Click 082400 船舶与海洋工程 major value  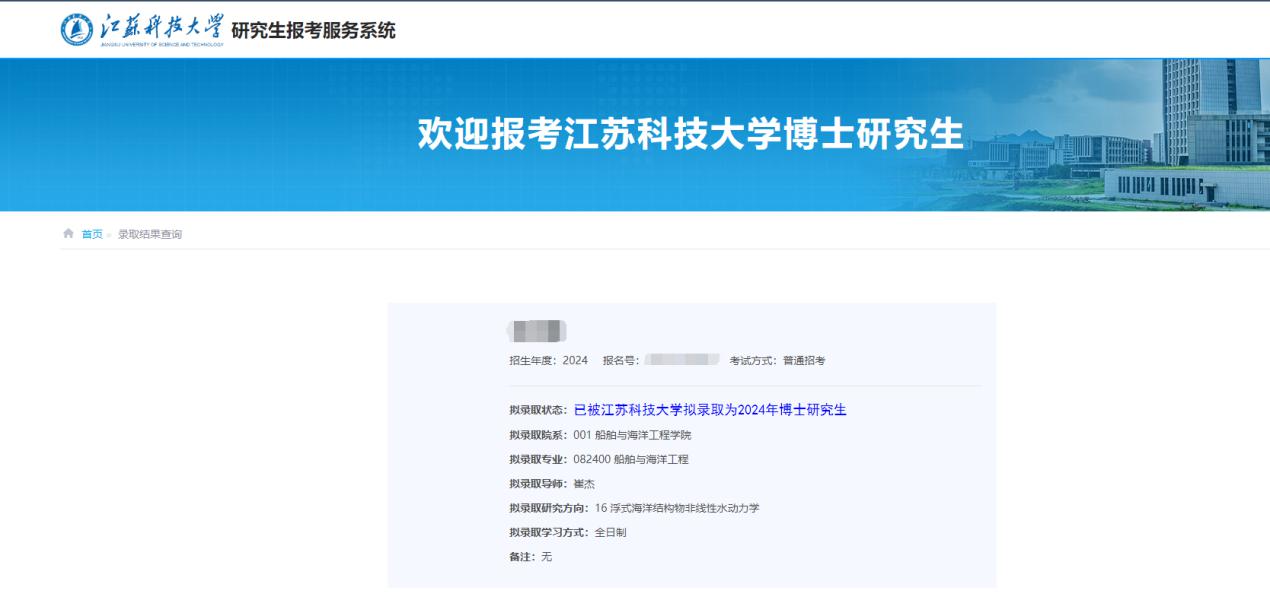(631, 459)
